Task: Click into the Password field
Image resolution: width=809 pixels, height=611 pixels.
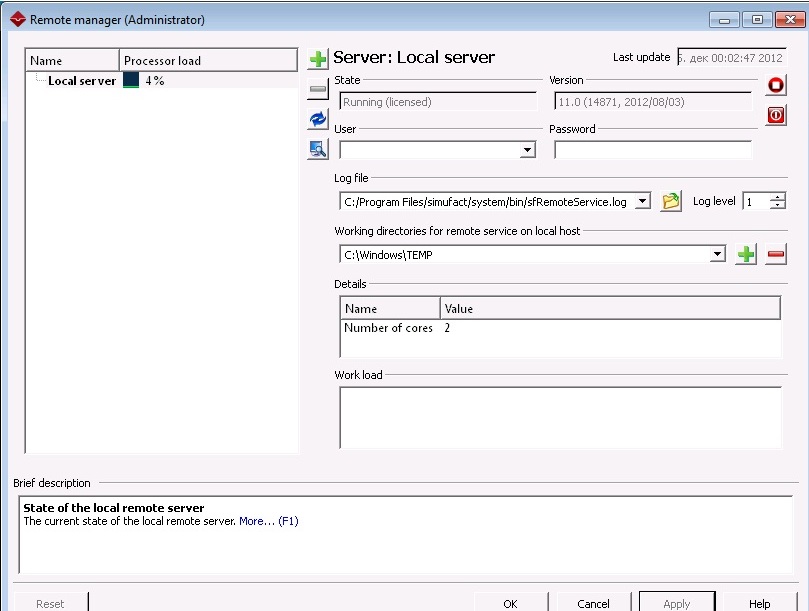Action: coord(652,150)
